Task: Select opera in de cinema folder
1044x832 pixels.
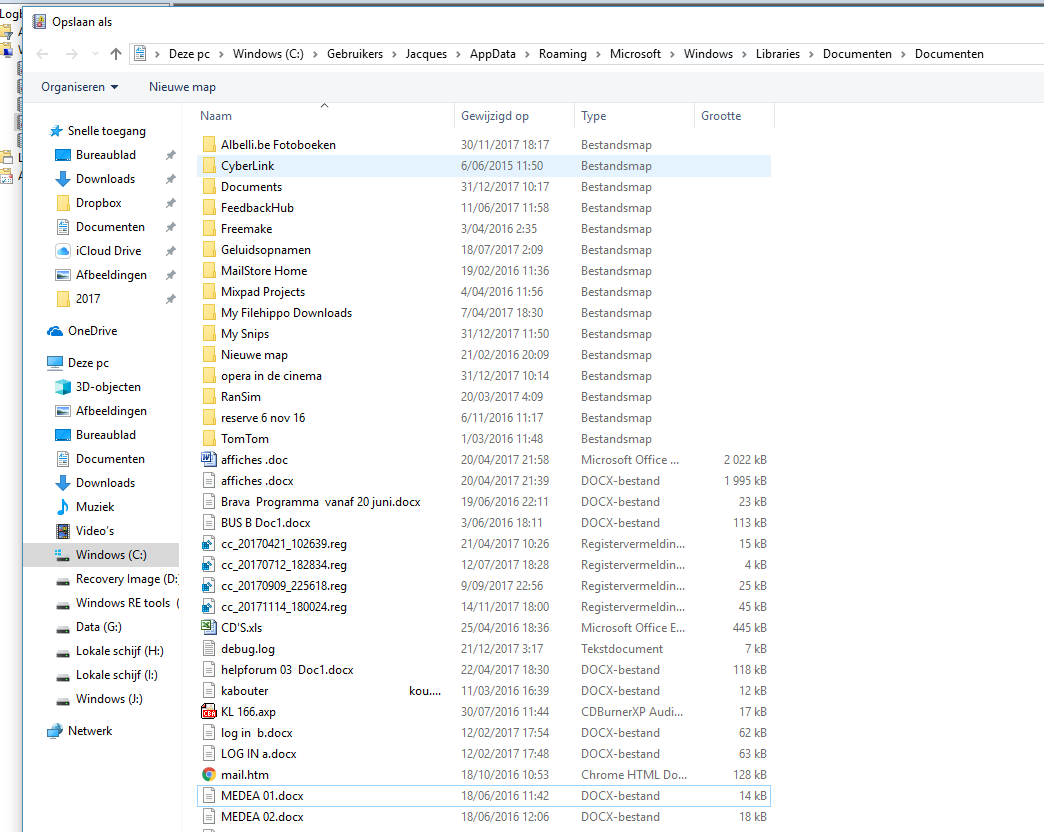Action: (484, 376)
